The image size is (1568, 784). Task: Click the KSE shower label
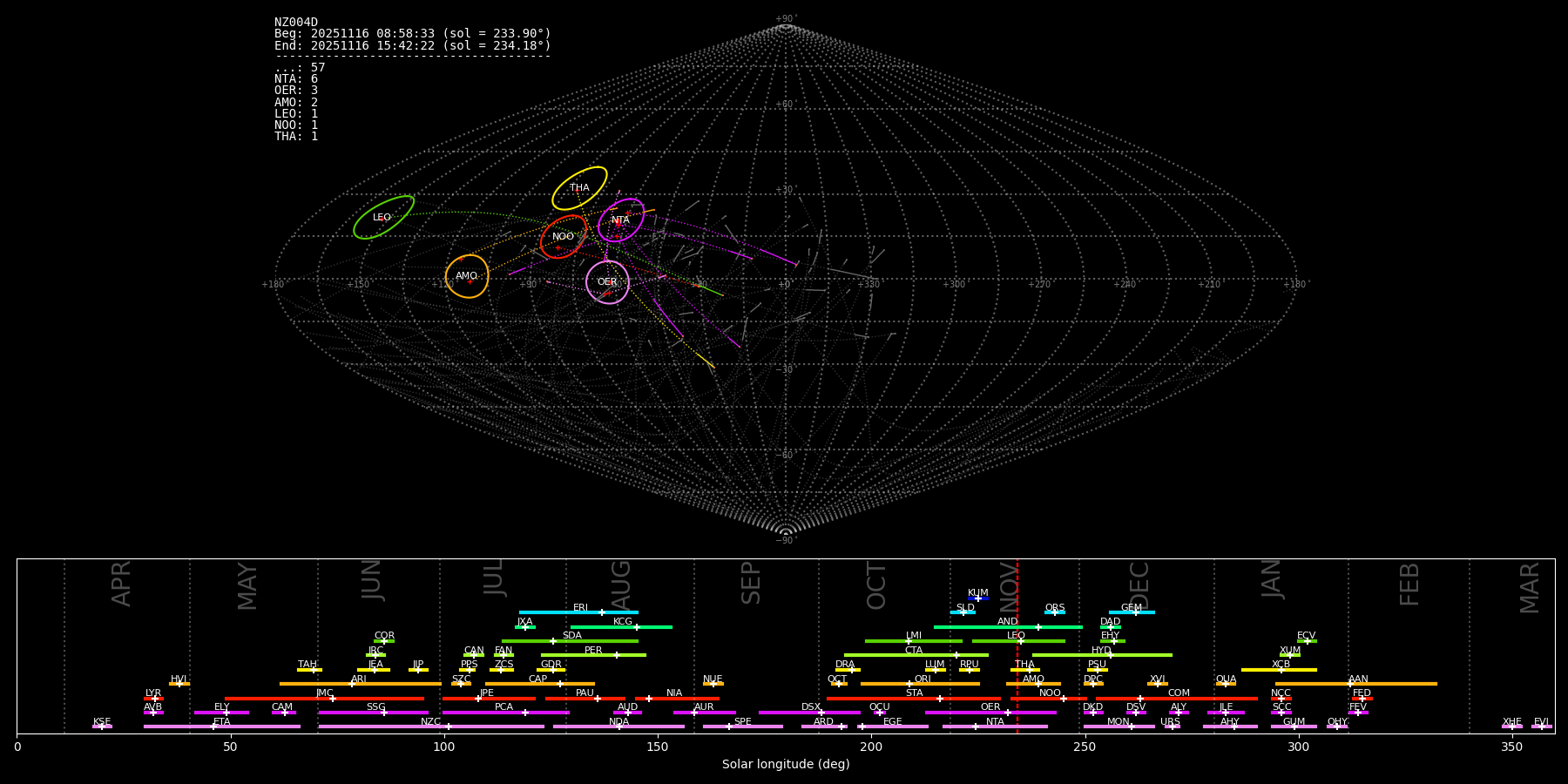pos(102,722)
